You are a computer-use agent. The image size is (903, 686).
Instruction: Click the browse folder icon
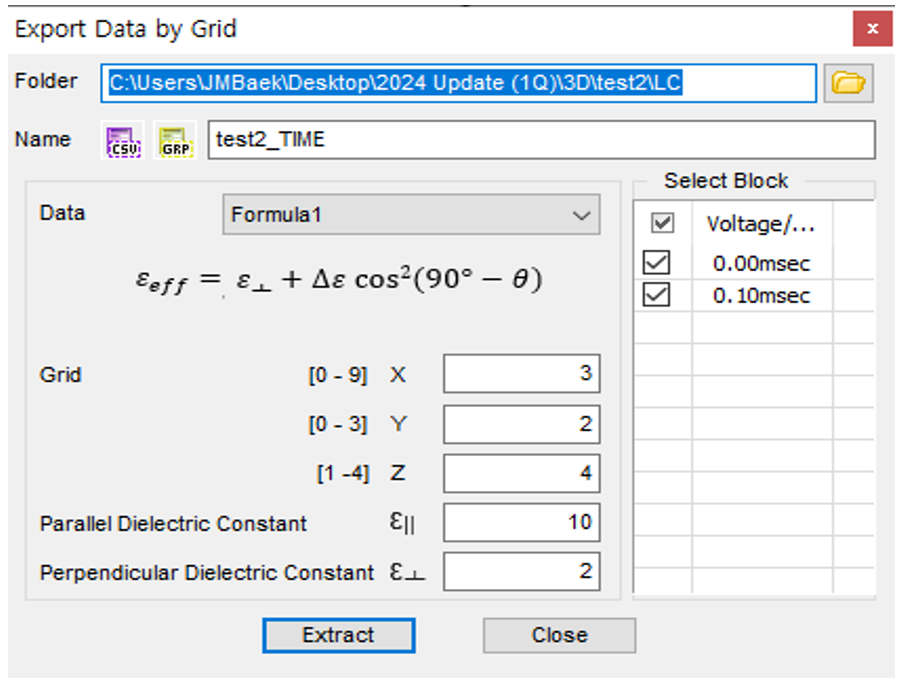click(848, 84)
